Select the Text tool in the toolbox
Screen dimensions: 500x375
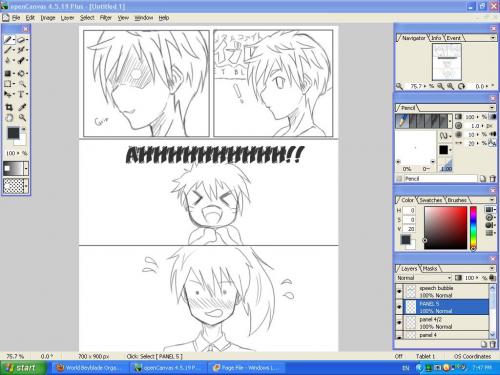click(21, 94)
